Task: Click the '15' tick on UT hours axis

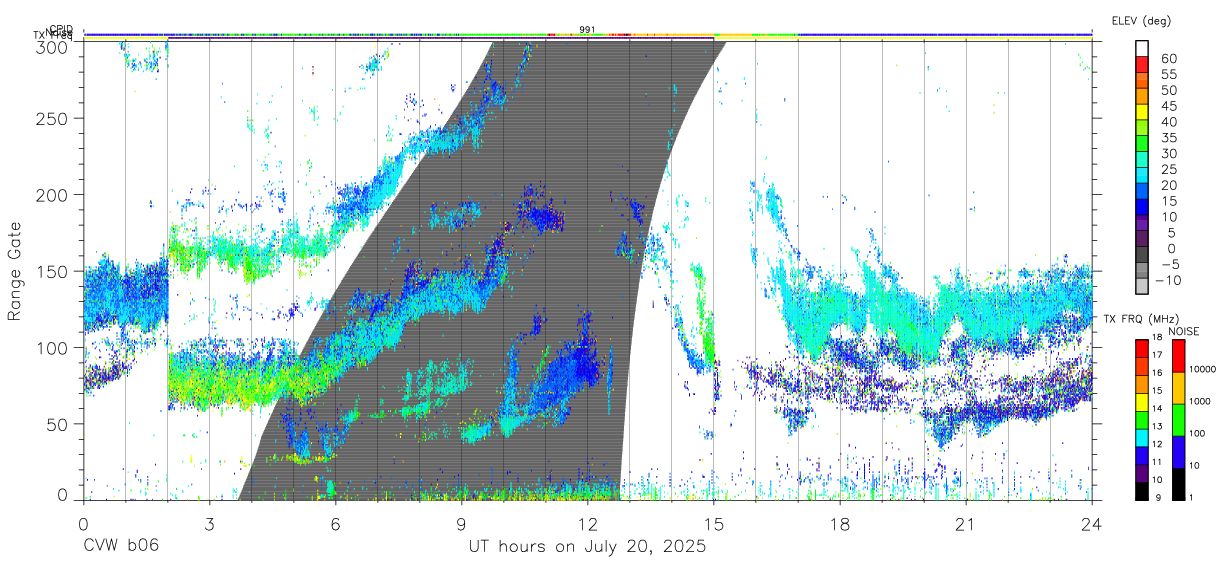Action: [x=713, y=525]
